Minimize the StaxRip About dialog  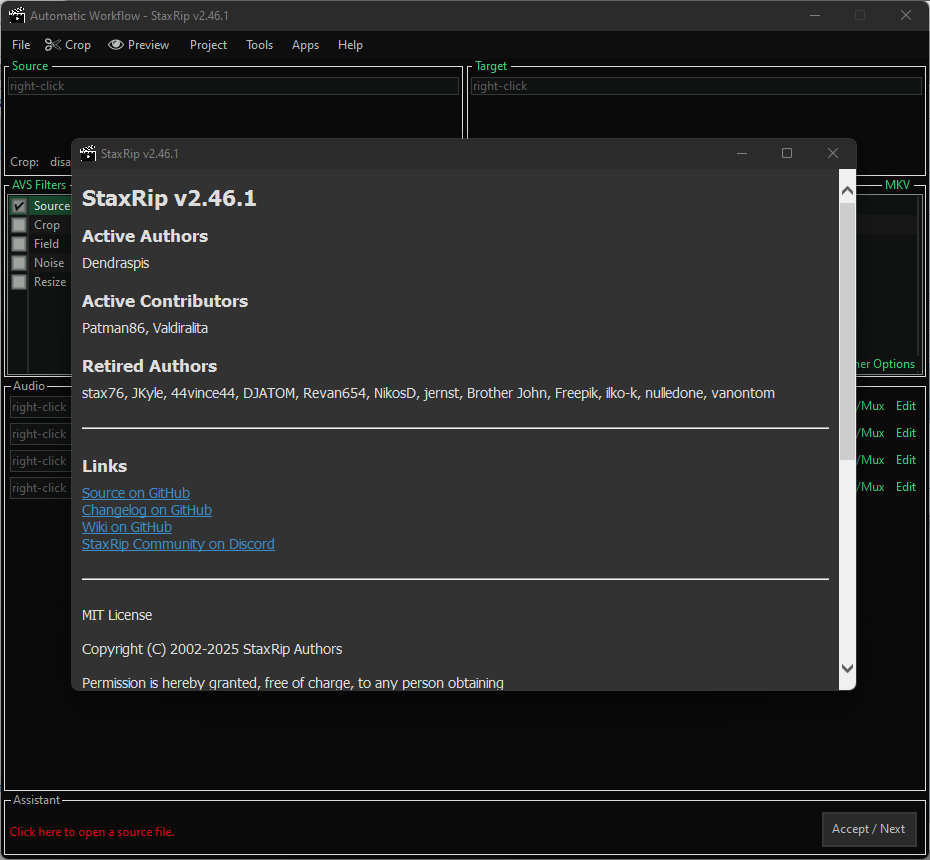741,153
